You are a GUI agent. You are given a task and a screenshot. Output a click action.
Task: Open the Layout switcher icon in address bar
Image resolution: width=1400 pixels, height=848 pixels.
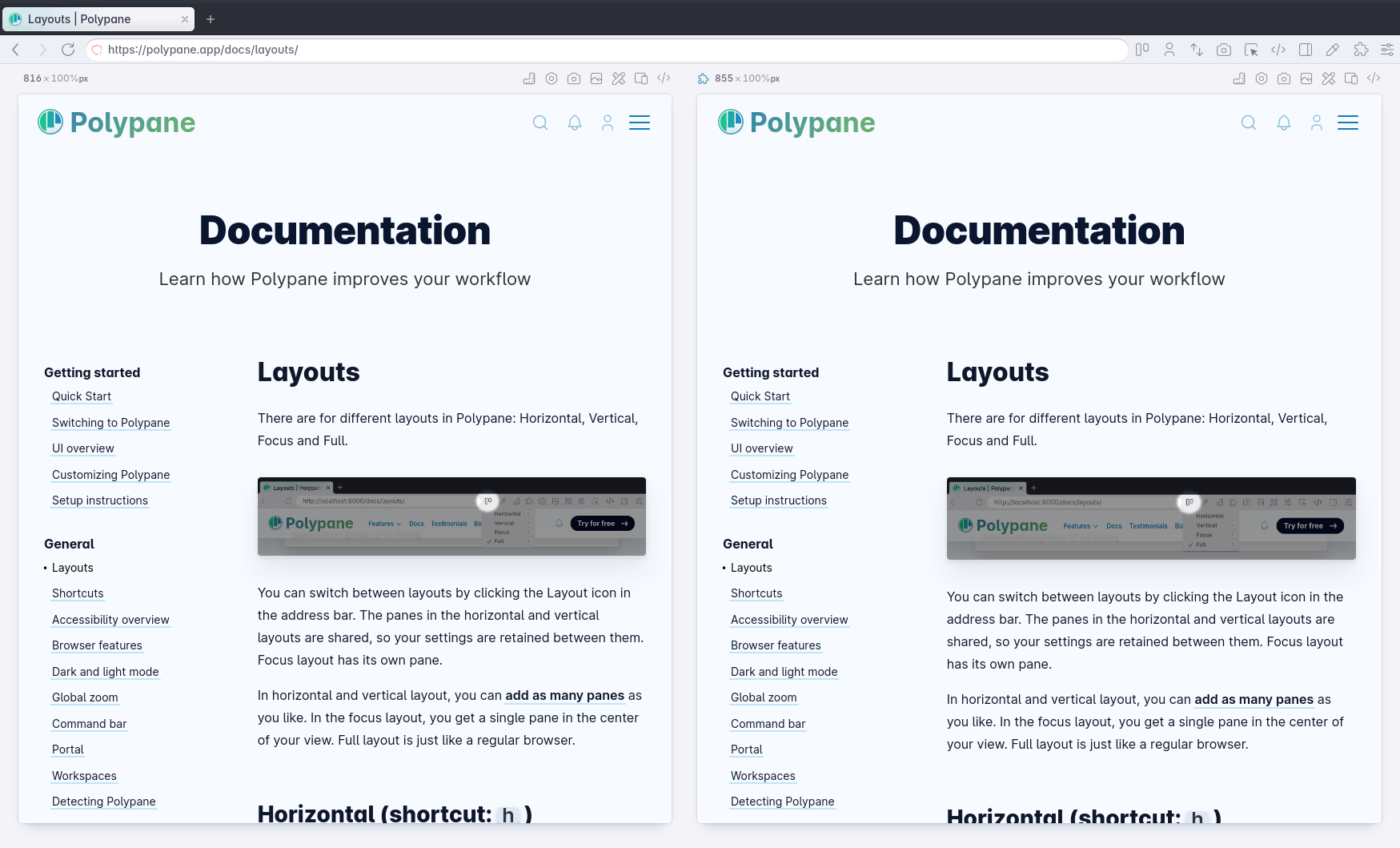coord(1142,50)
